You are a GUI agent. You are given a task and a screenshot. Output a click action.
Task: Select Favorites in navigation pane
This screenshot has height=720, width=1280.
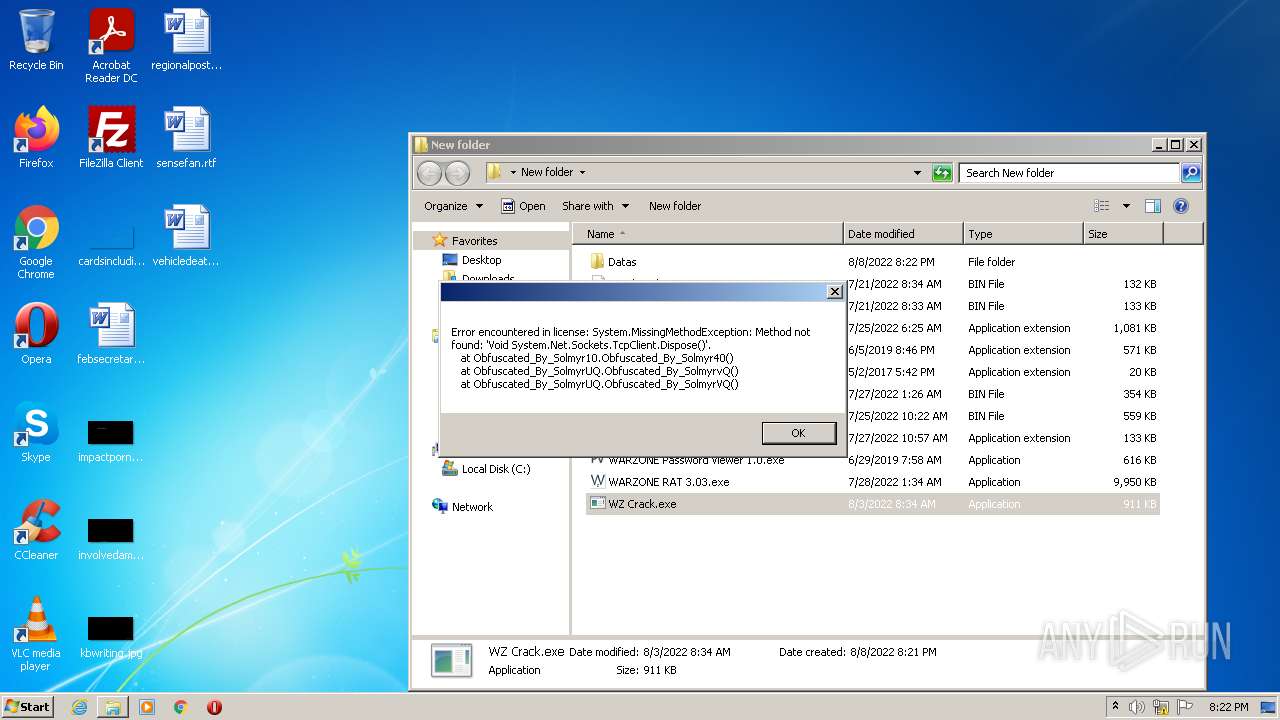point(474,241)
